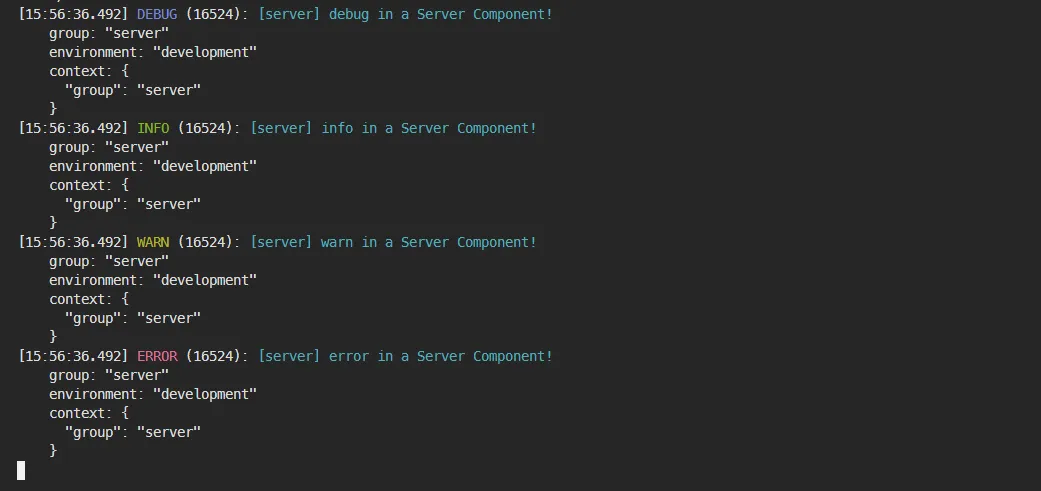
Task: Click the message '[server] debug in a Server Component!'
Action: (x=405, y=14)
